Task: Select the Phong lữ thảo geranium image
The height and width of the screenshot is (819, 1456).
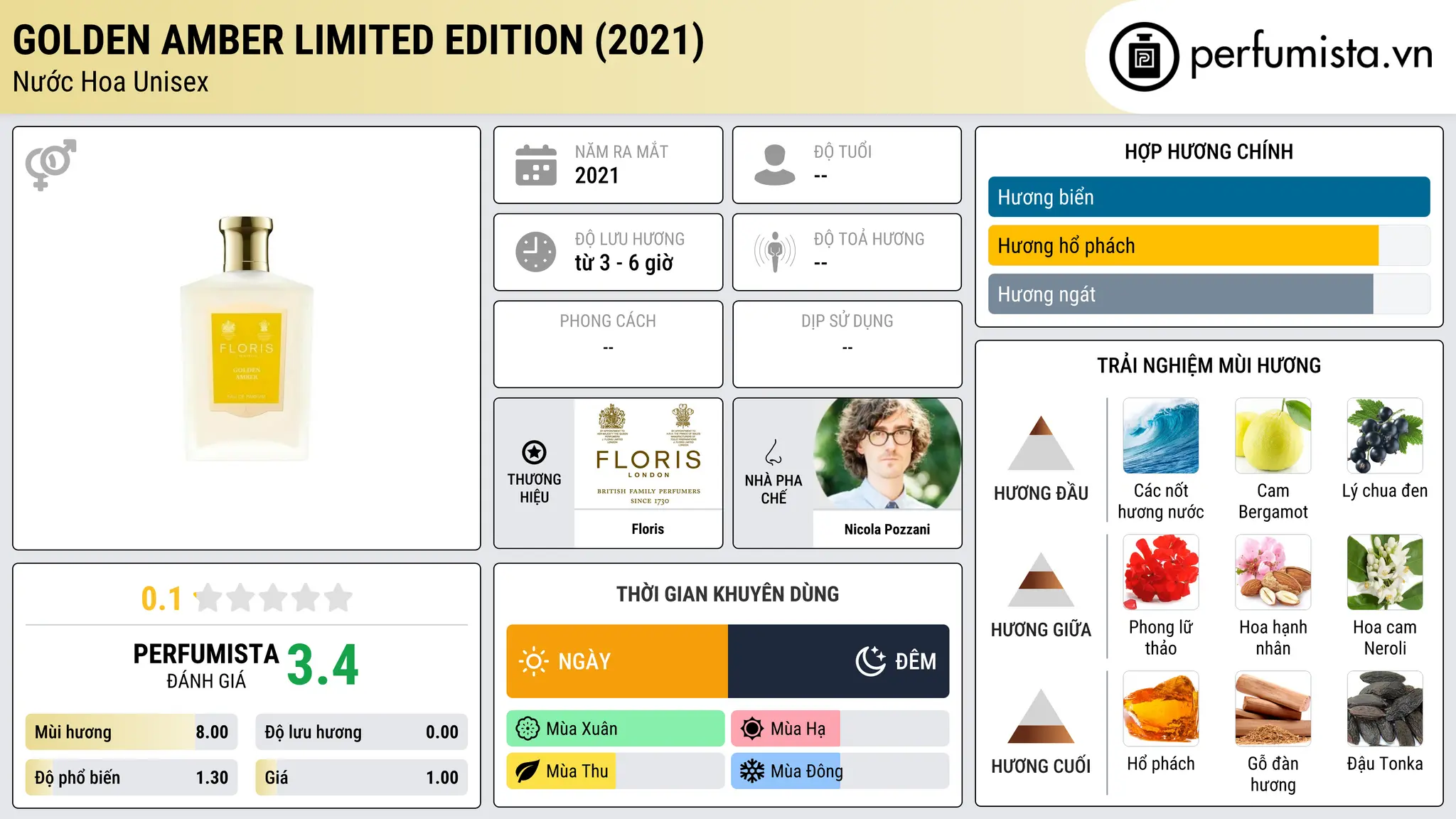Action: tap(1161, 572)
